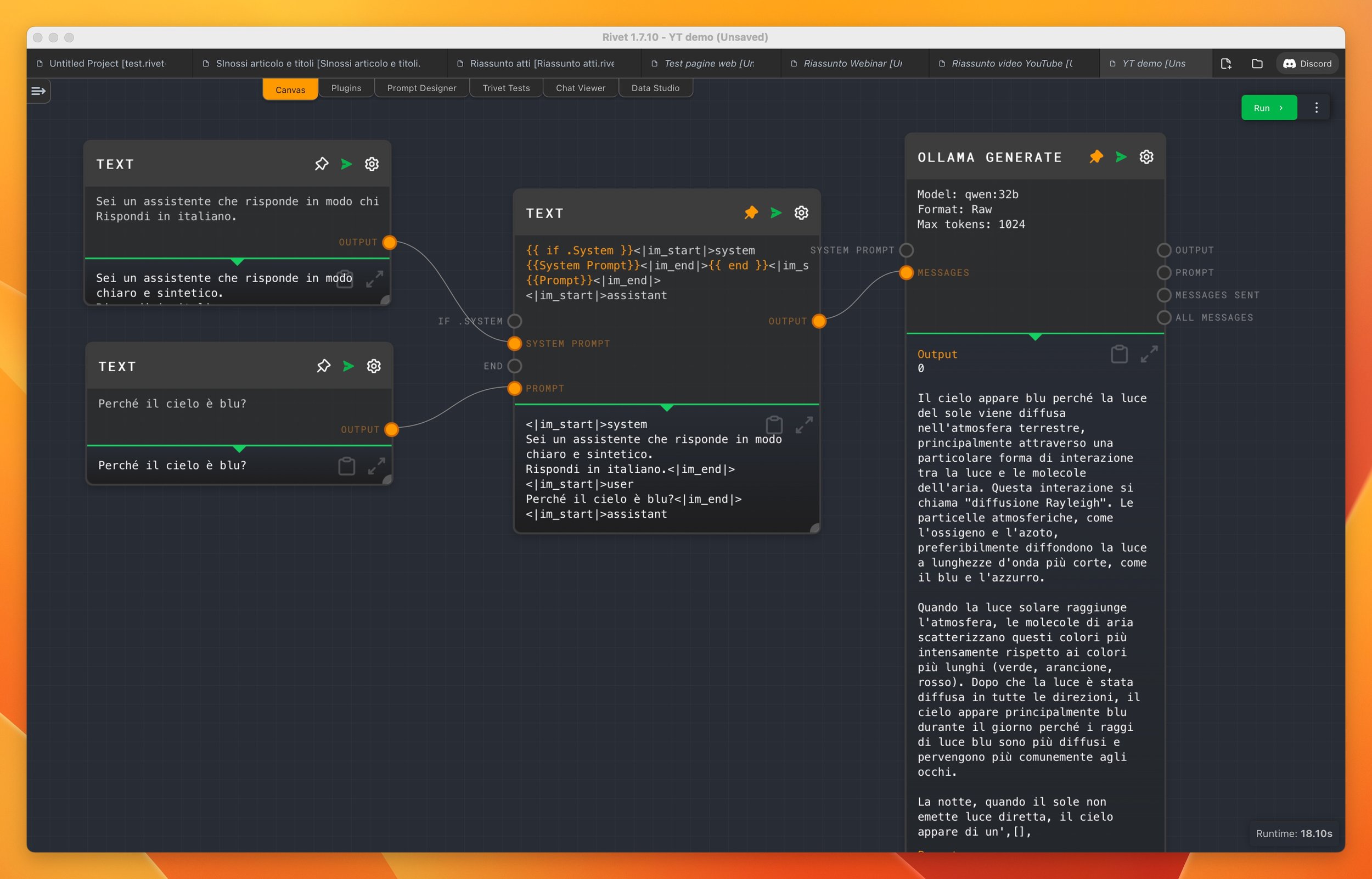1372x879 pixels.
Task: Click the open project folder icon
Action: [1257, 63]
